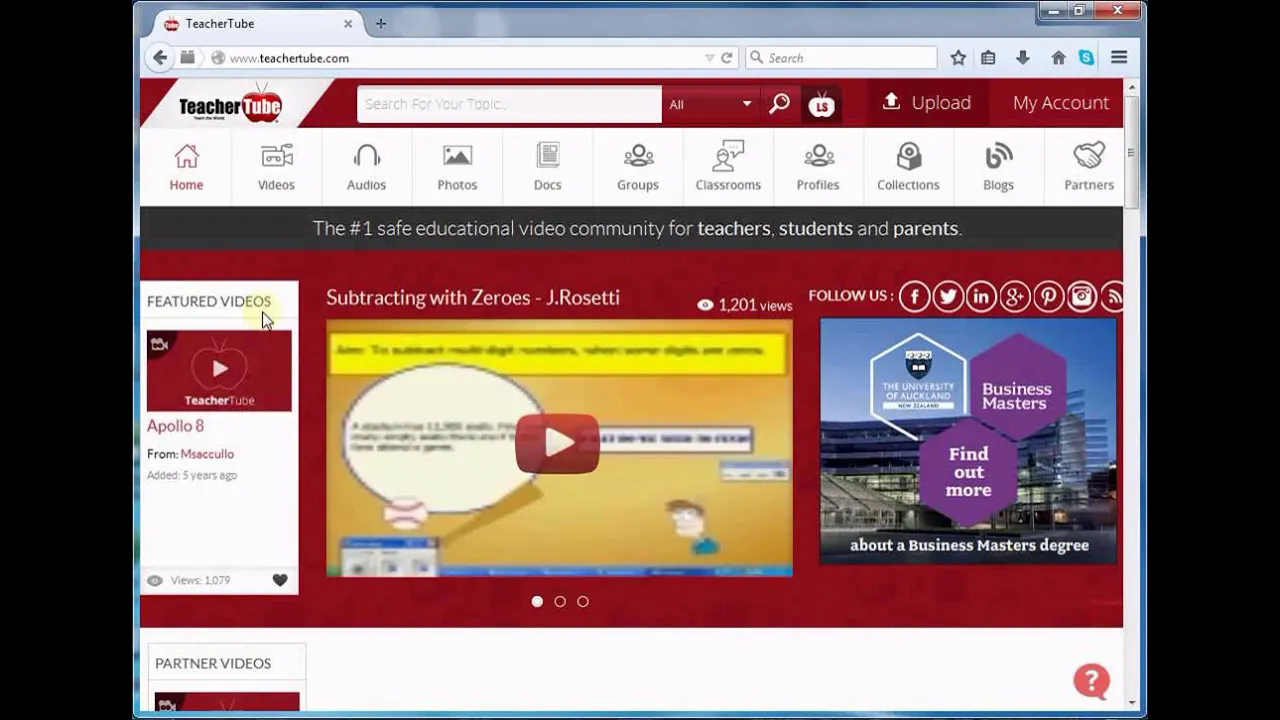Open the bookmarks list icon
This screenshot has width=1280, height=720.
coord(988,58)
